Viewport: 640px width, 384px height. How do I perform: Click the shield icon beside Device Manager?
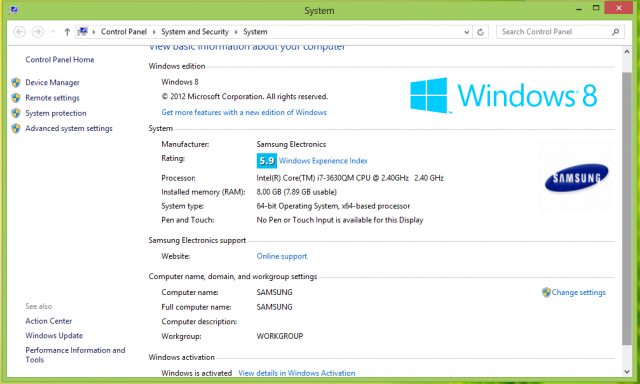(x=16, y=82)
